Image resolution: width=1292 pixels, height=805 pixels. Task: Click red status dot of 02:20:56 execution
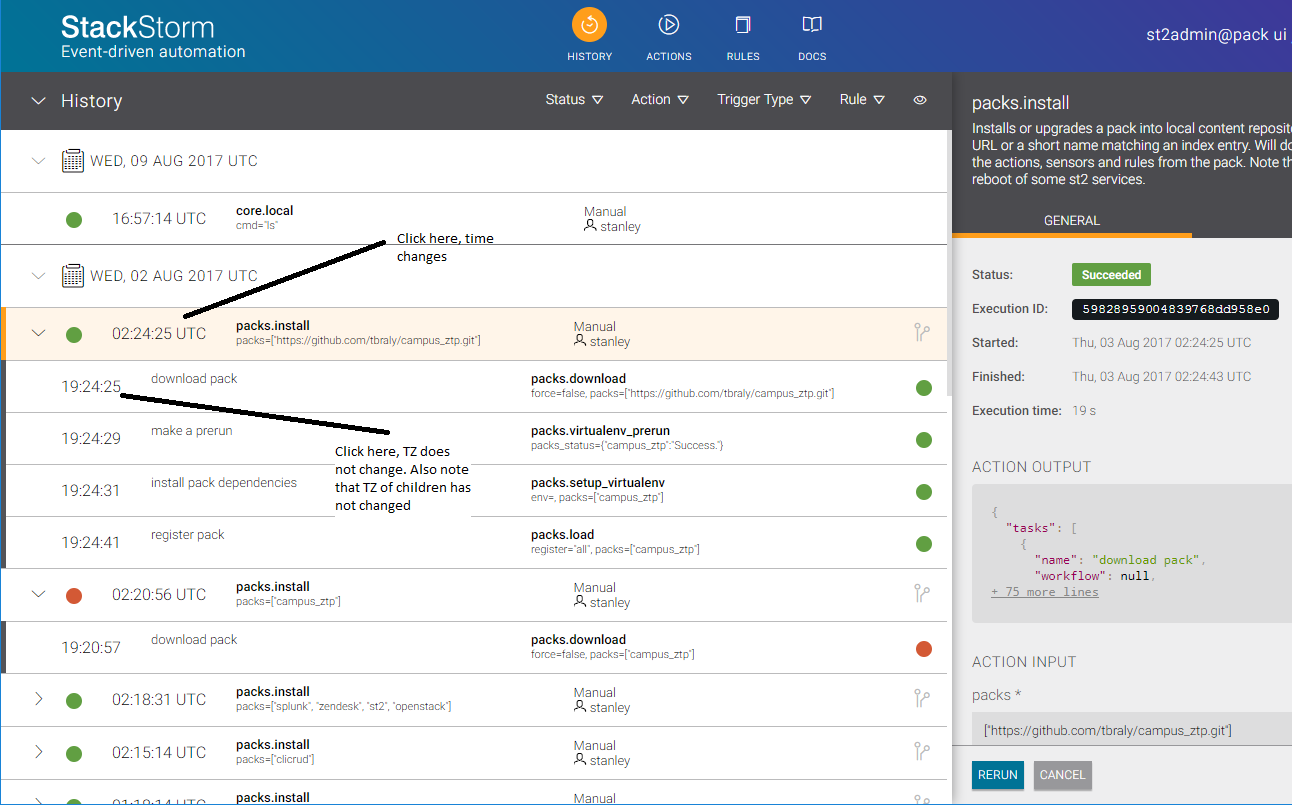(73, 595)
